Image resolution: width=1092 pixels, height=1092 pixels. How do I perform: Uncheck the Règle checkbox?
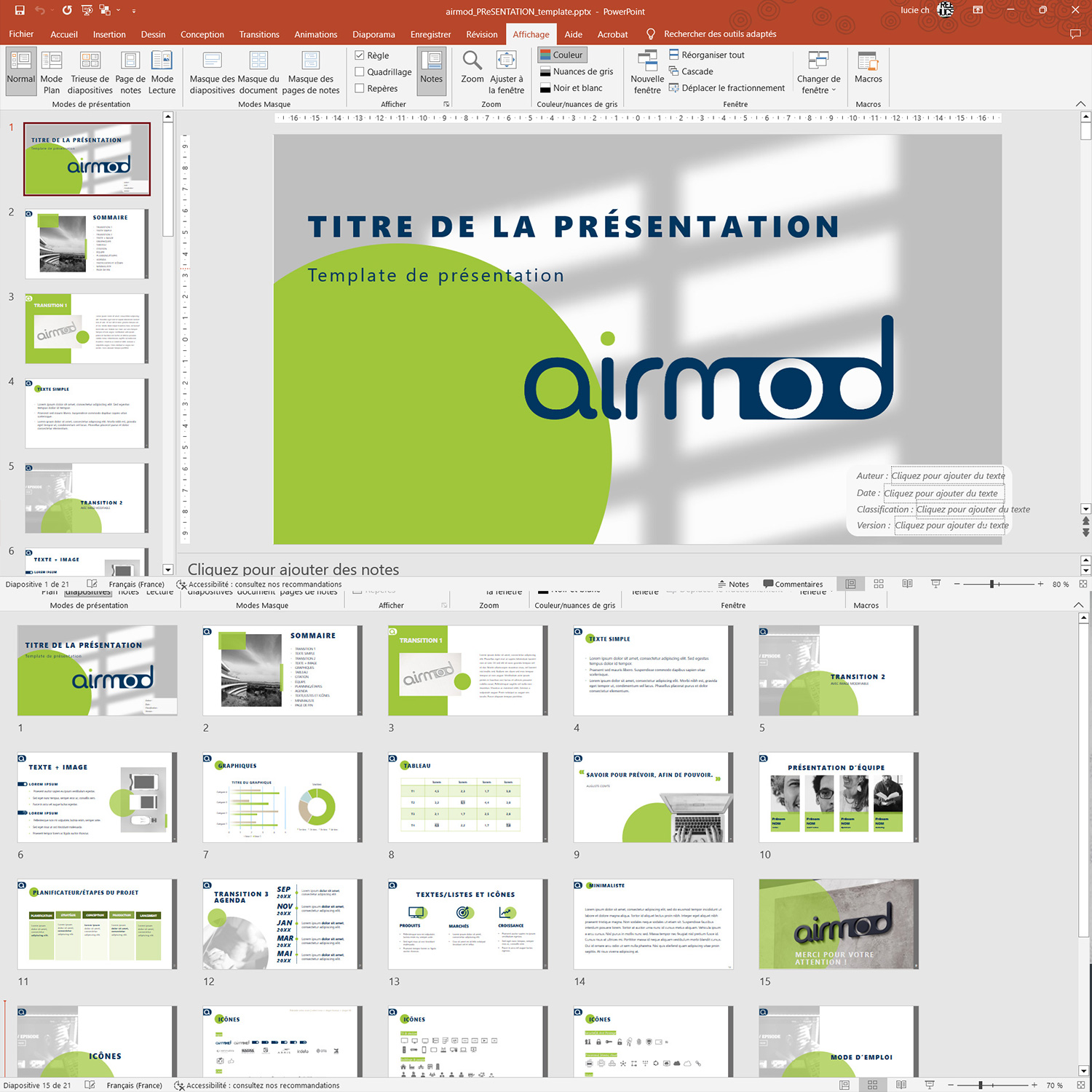(360, 55)
